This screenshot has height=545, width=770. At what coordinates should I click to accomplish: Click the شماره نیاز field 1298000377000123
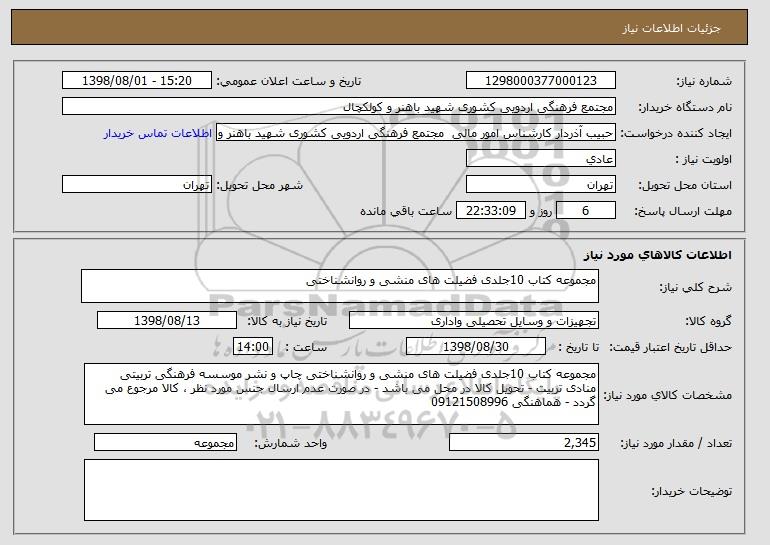pos(541,81)
